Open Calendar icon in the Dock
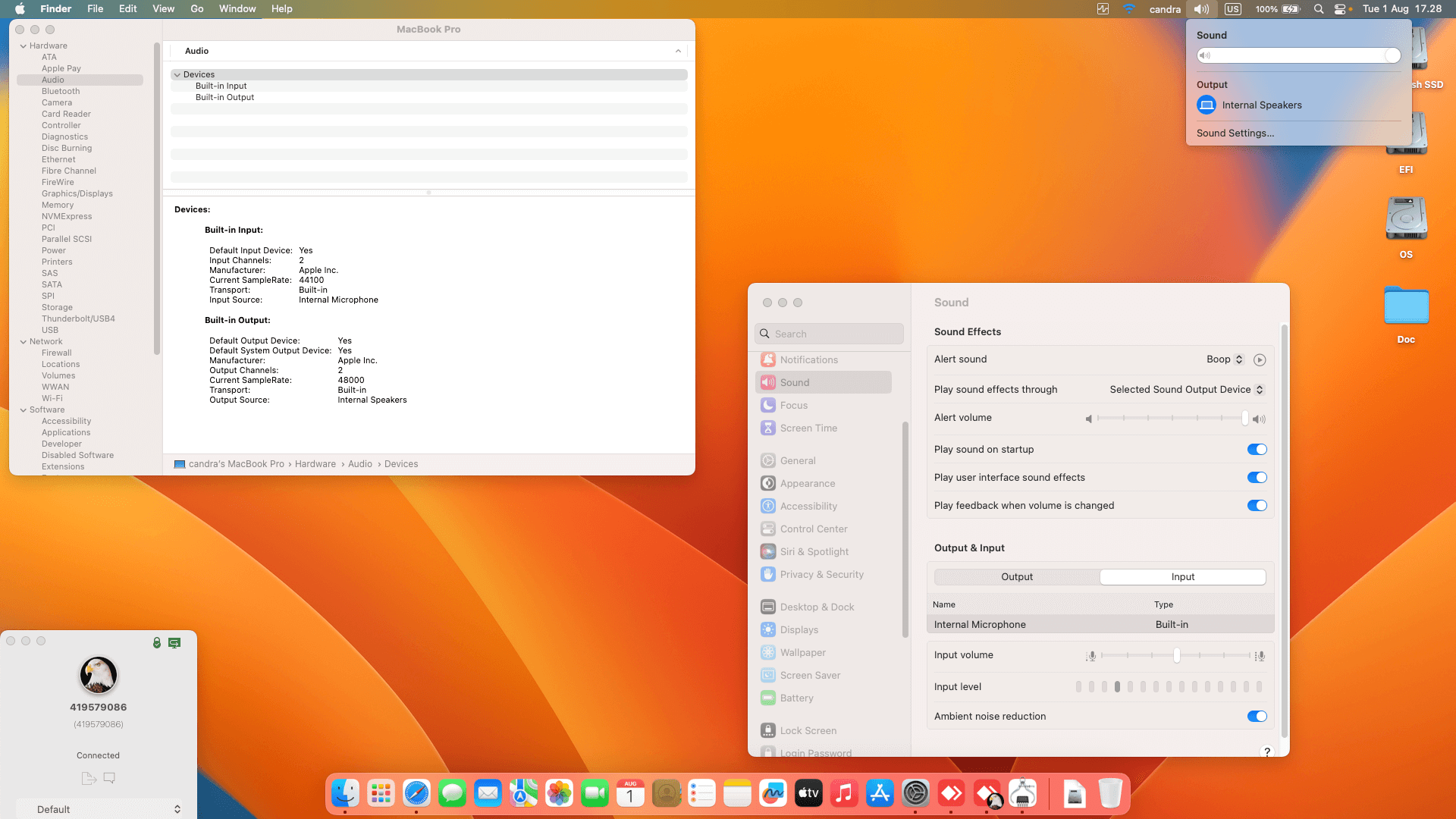 [x=630, y=794]
